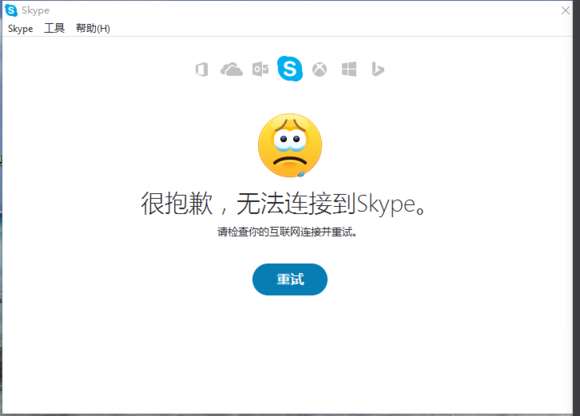The width and height of the screenshot is (580, 416).
Task: Close the Skype window
Action: pyautogui.click(x=565, y=10)
